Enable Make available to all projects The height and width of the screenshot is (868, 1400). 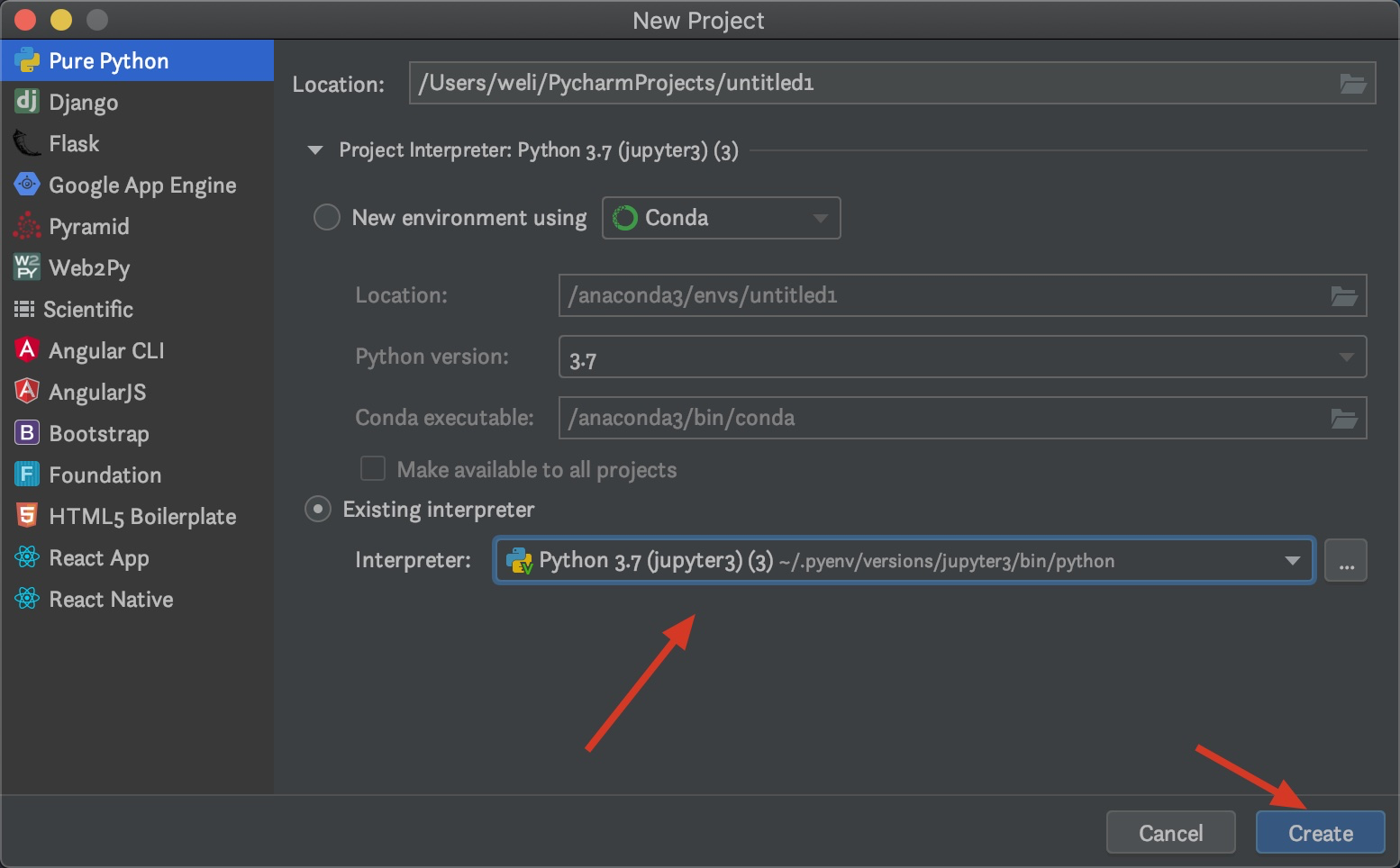coord(372,469)
